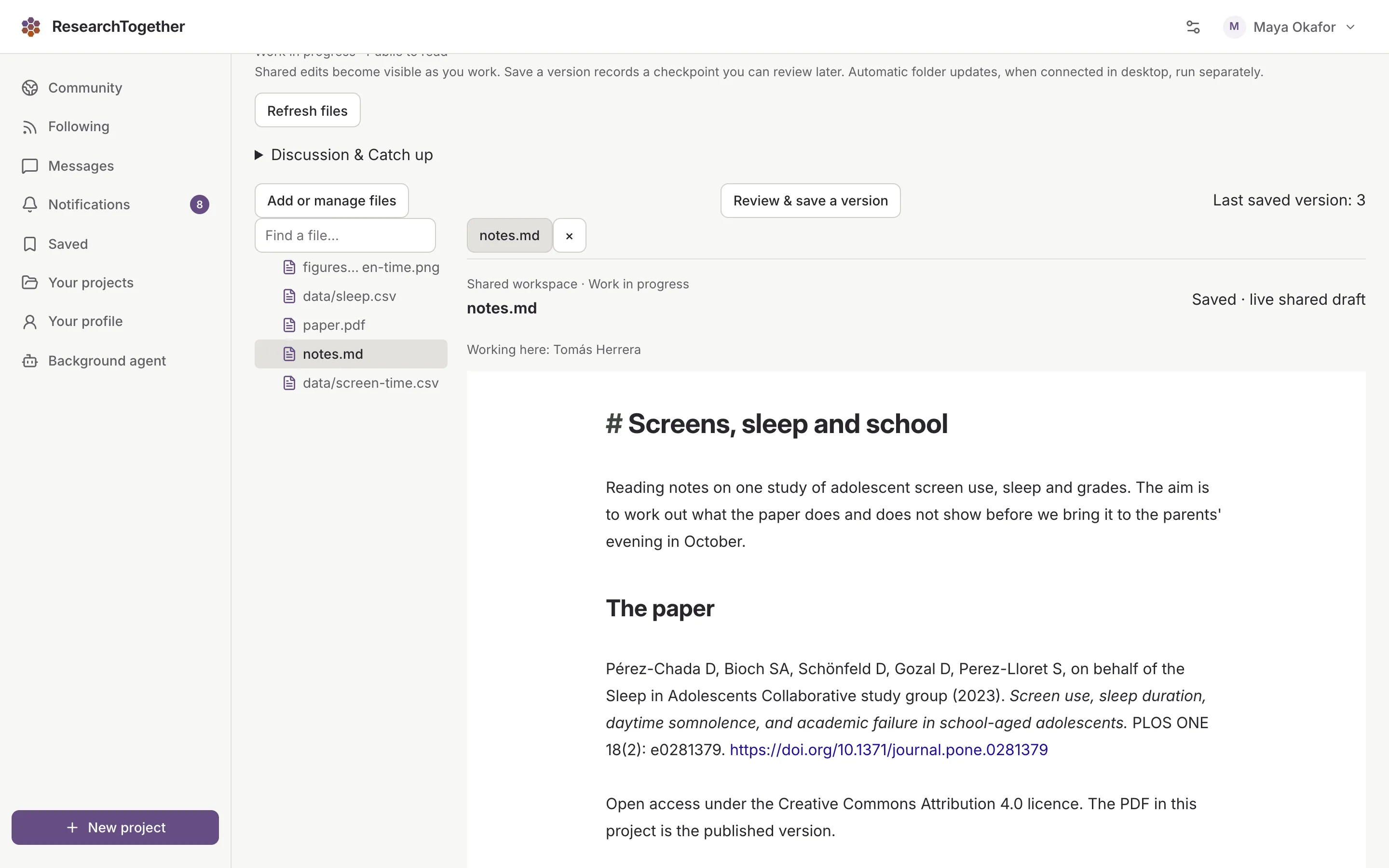This screenshot has width=1389, height=868.
Task: Click the Notifications bell icon
Action: tap(30, 204)
